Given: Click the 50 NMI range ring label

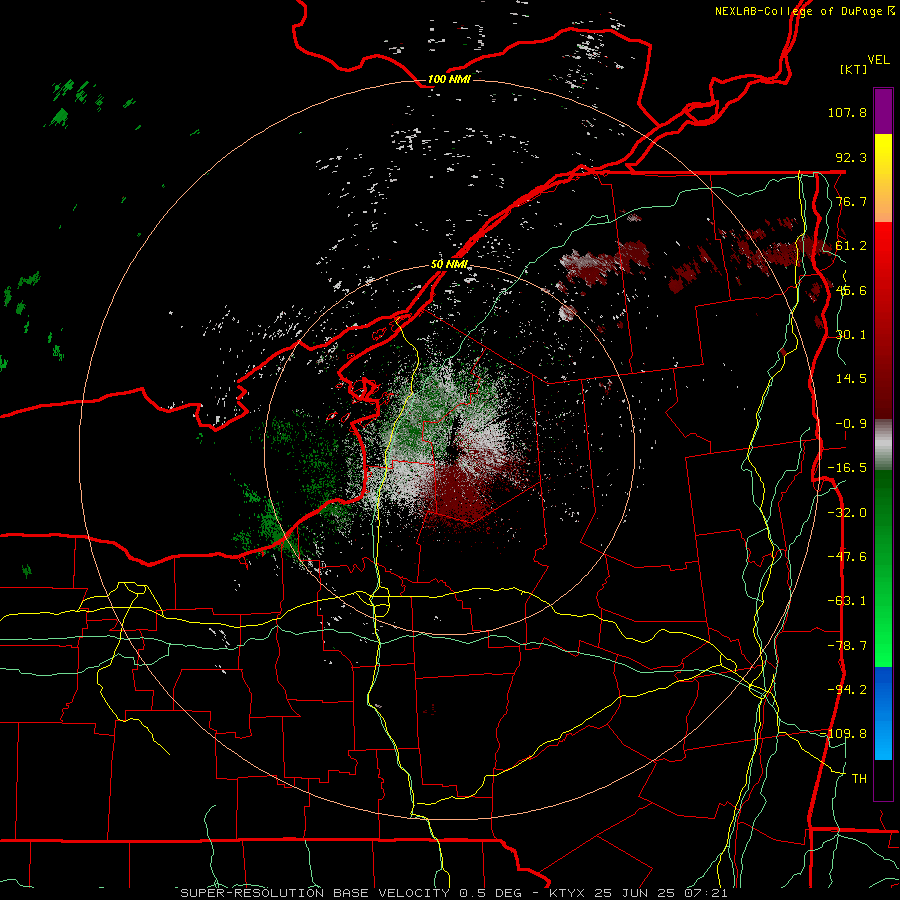Looking at the screenshot, I should [449, 264].
